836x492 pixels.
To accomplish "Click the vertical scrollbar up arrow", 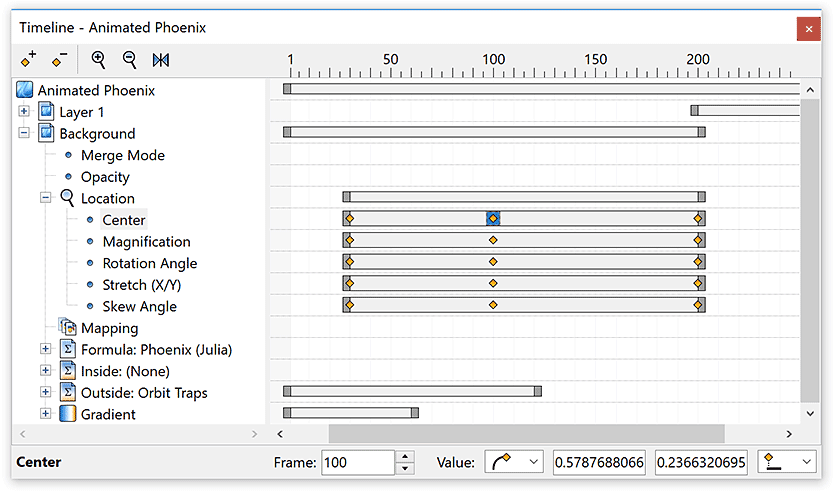I will pos(810,90).
